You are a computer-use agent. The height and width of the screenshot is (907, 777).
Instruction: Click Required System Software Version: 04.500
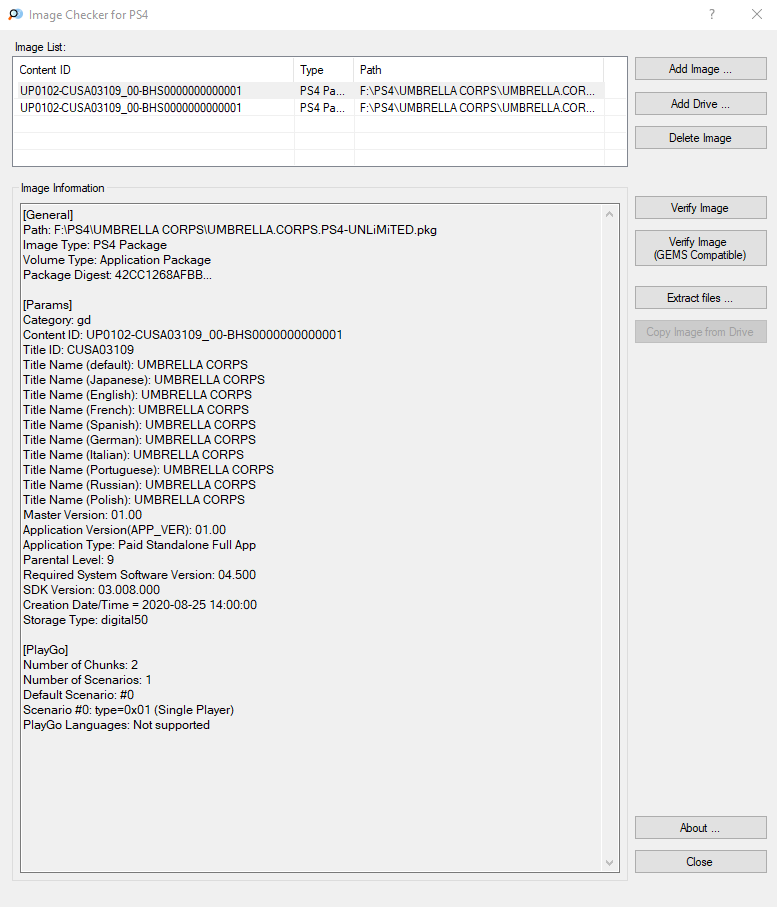(x=139, y=576)
